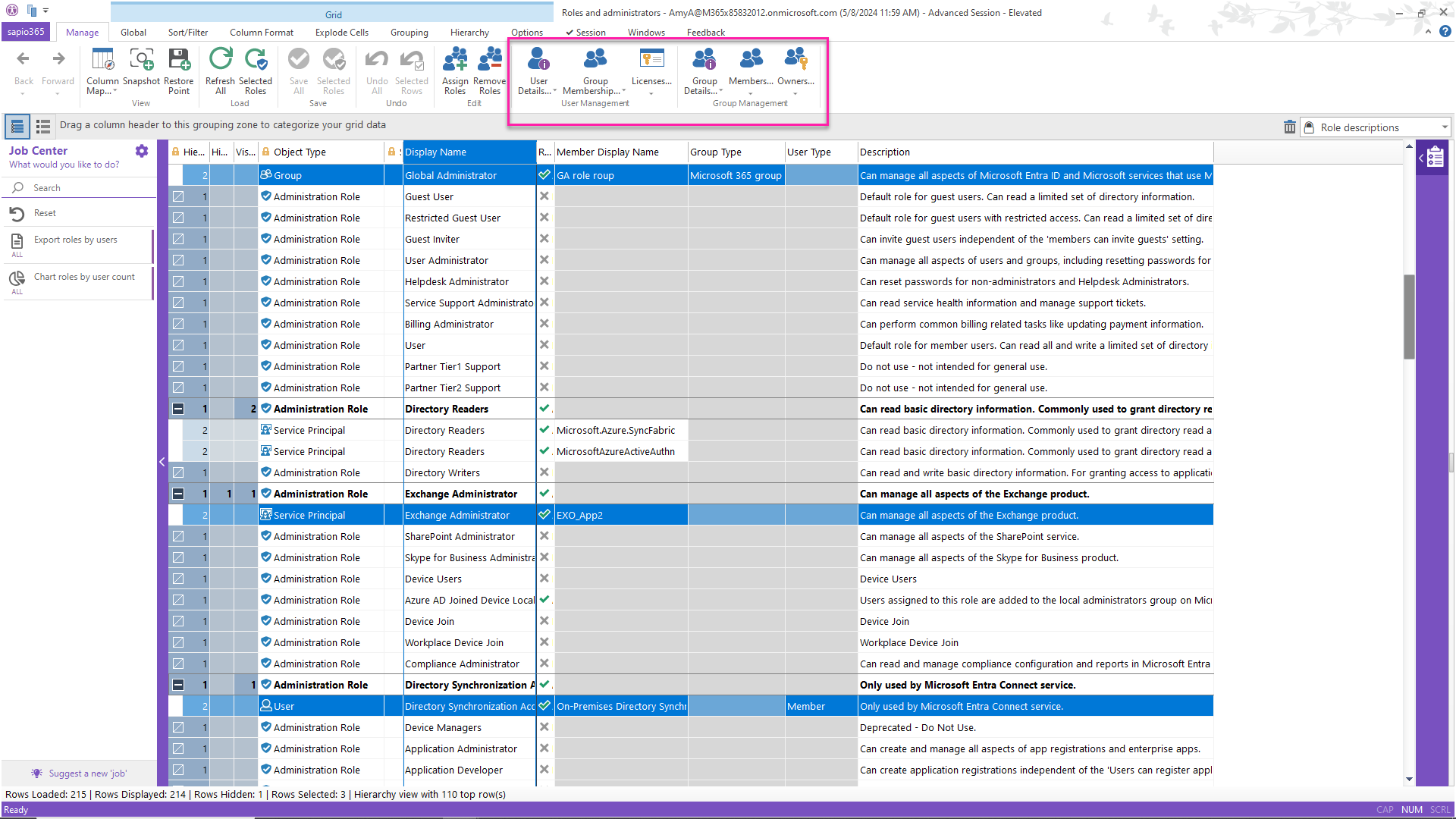Toggle checkbox on Billing Administrator row
1456x819 pixels.
(x=178, y=324)
